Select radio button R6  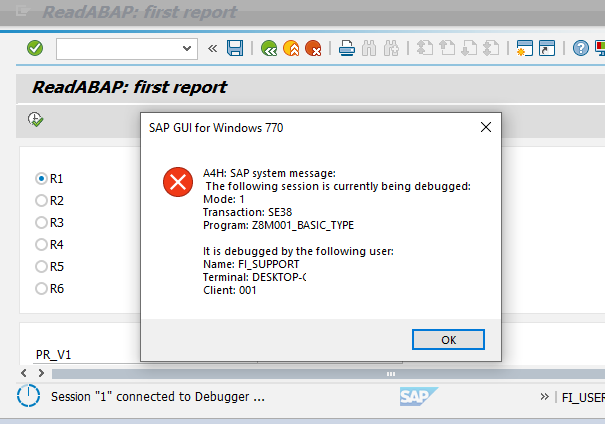click(x=41, y=289)
